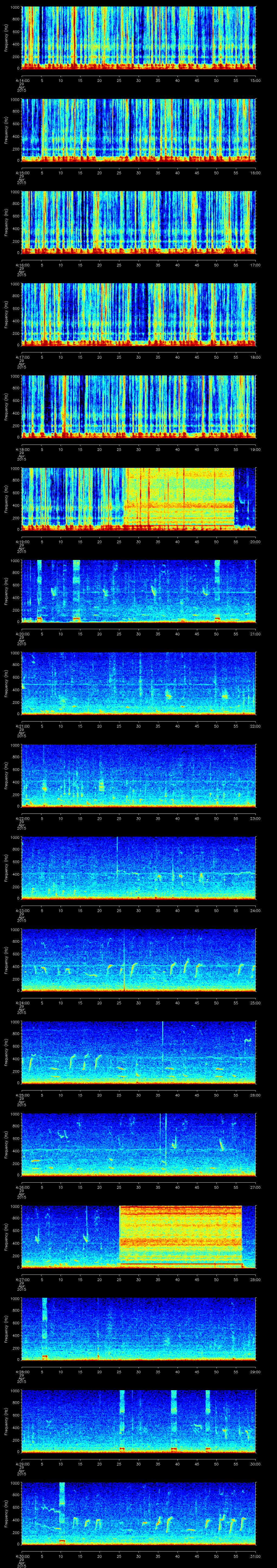The width and height of the screenshot is (277, 1568).
Task: Click the "4:19:00" start time label
Action: [x=22, y=542]
